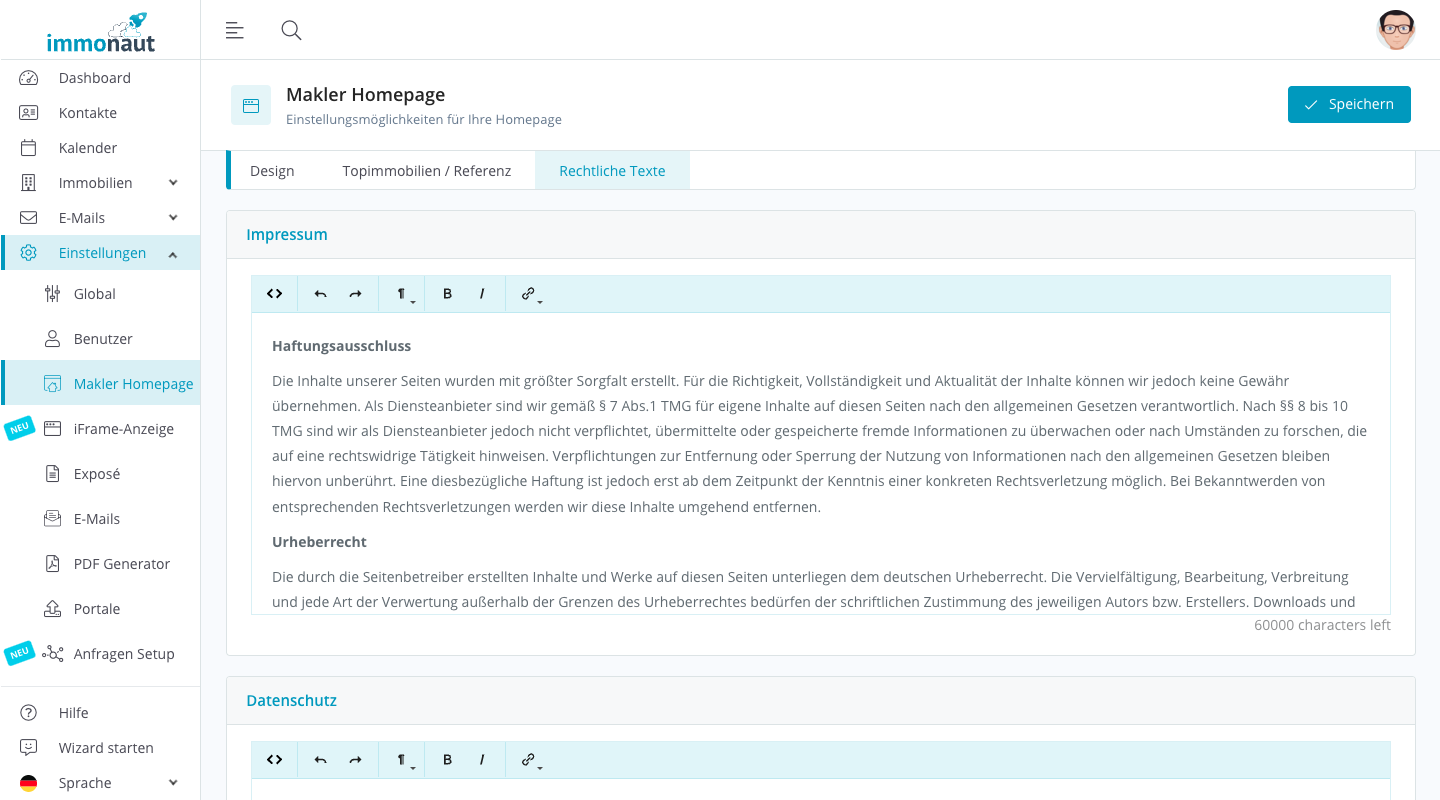The width and height of the screenshot is (1440, 800).
Task: Switch to the Design tab
Action: pyautogui.click(x=271, y=170)
